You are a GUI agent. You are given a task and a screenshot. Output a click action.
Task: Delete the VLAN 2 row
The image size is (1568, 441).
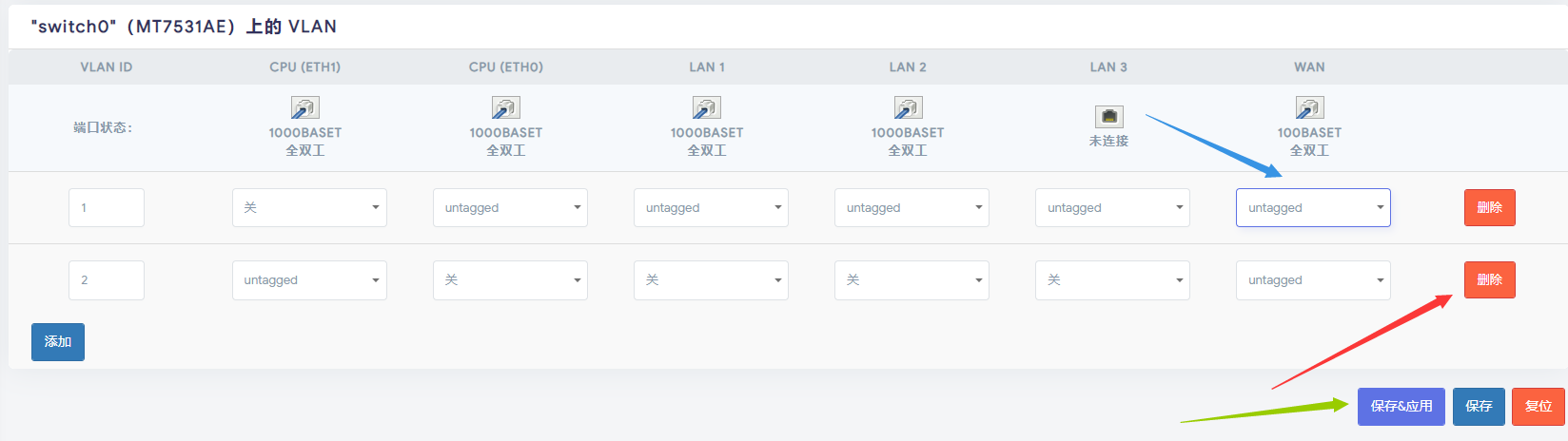pos(1489,279)
